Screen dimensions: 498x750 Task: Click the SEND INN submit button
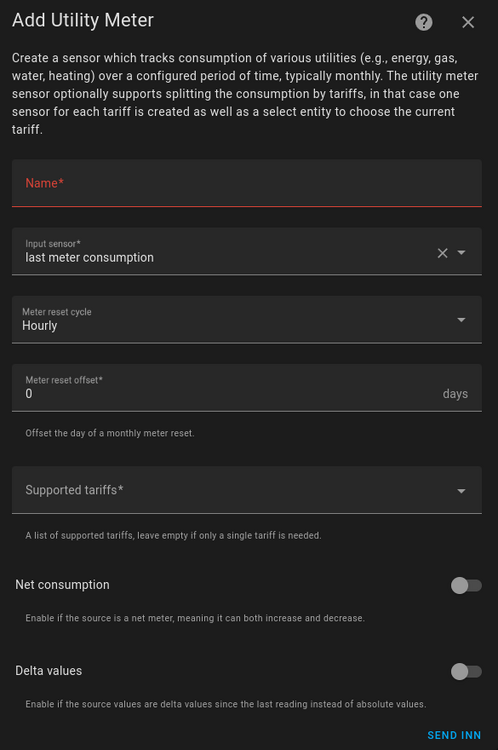pos(454,735)
